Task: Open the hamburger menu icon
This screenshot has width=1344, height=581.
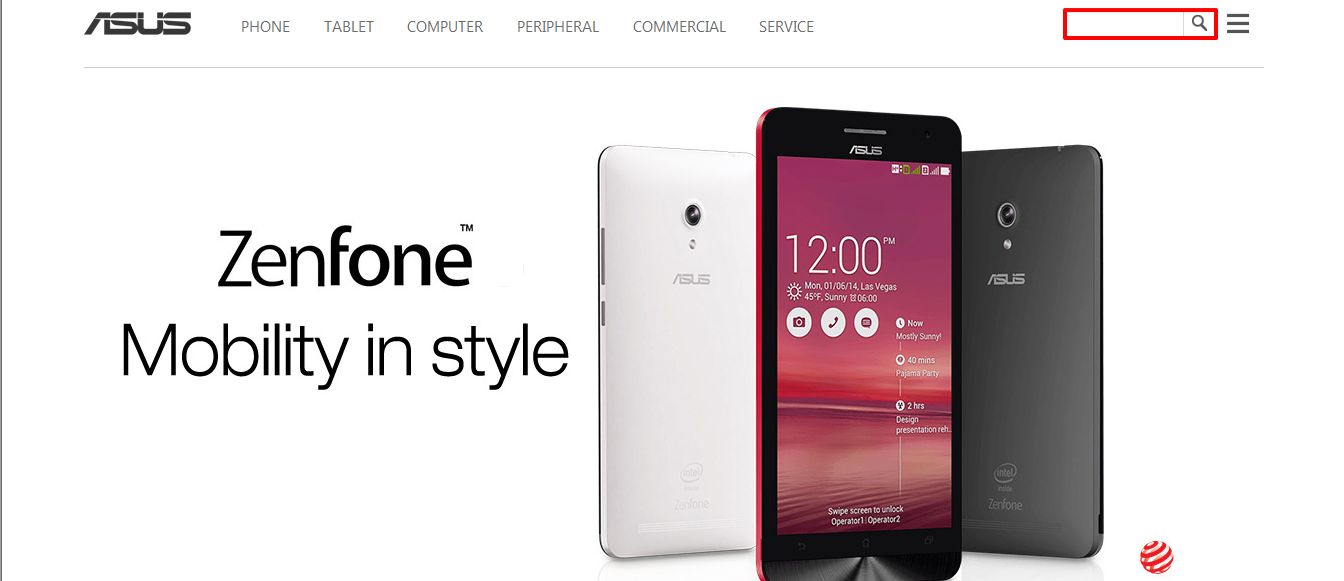Action: tap(1238, 24)
